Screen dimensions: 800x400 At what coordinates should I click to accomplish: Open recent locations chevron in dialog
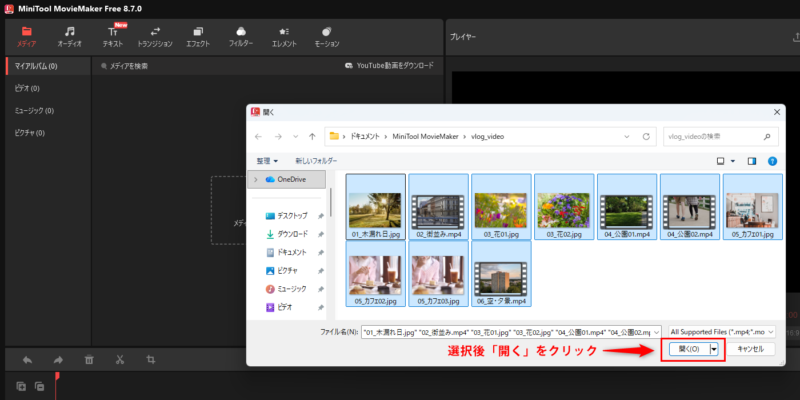tap(295, 137)
